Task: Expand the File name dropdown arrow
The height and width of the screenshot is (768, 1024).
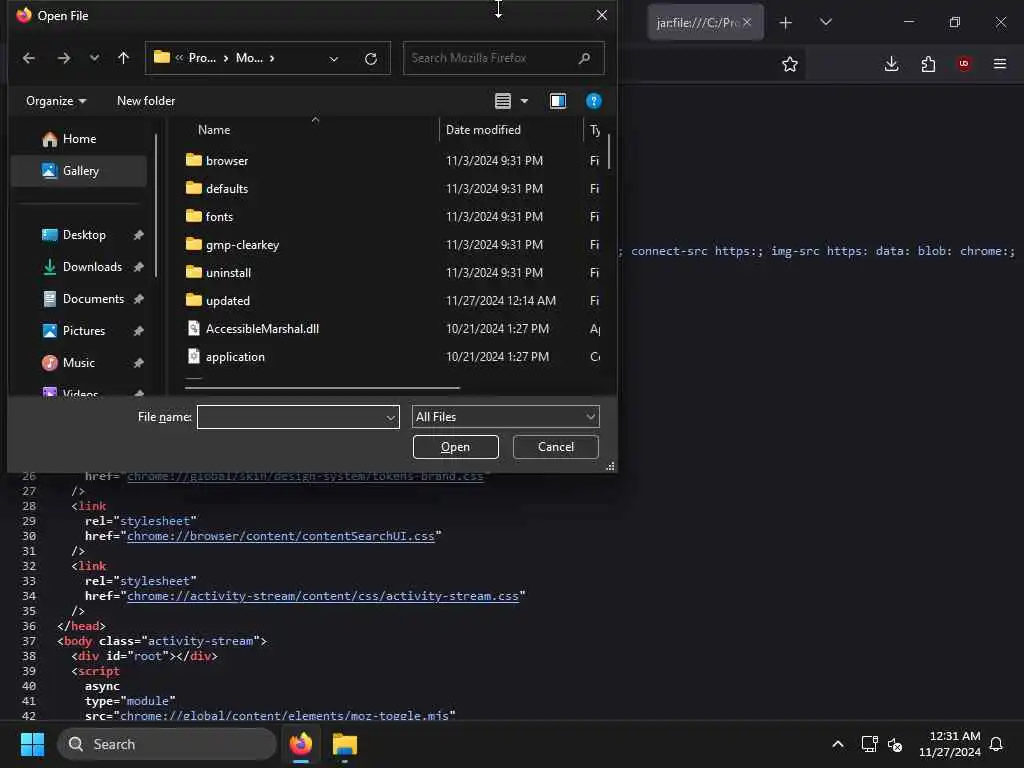Action: 391,417
